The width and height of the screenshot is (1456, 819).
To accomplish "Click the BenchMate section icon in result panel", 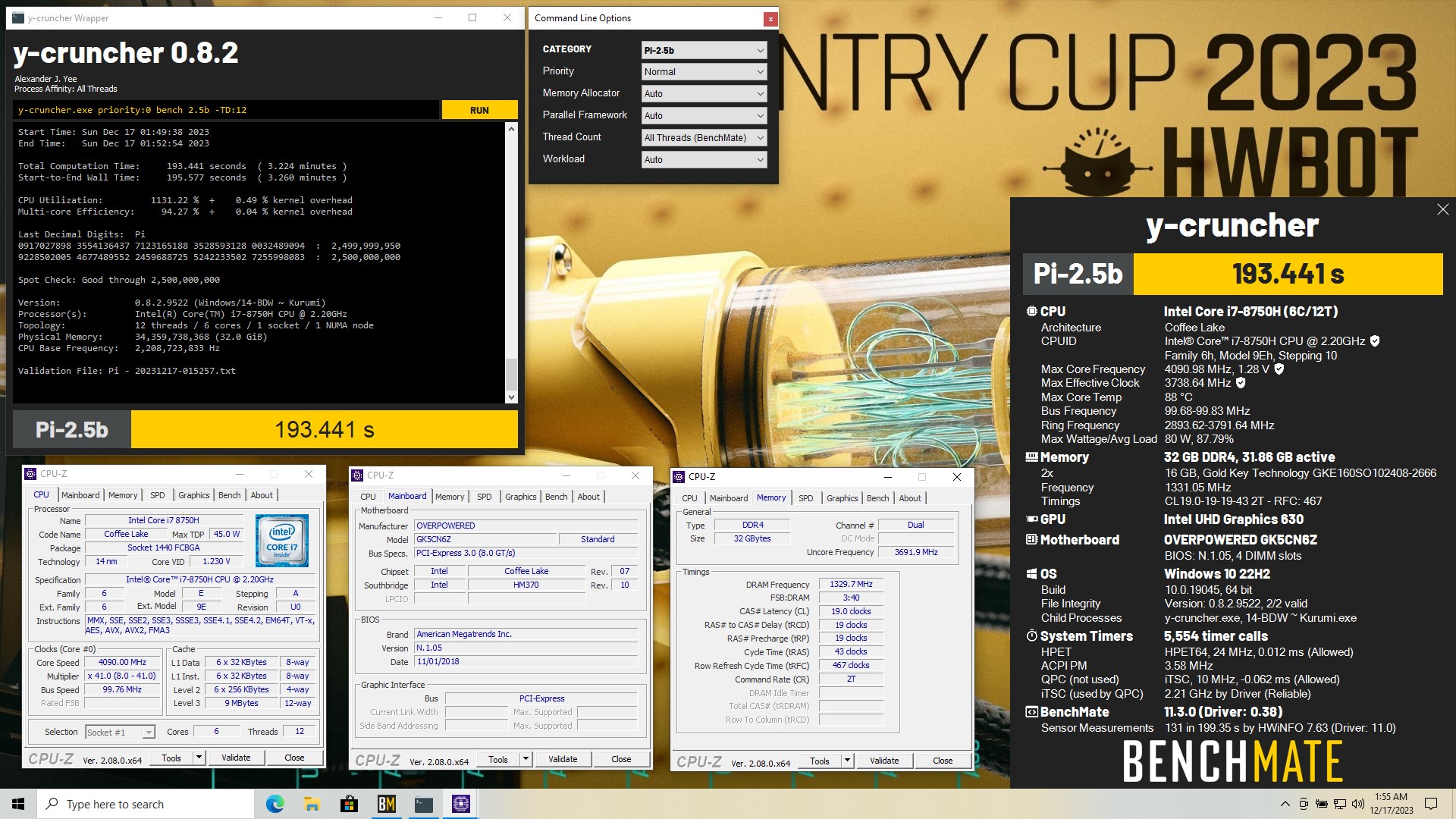I will tap(1031, 712).
